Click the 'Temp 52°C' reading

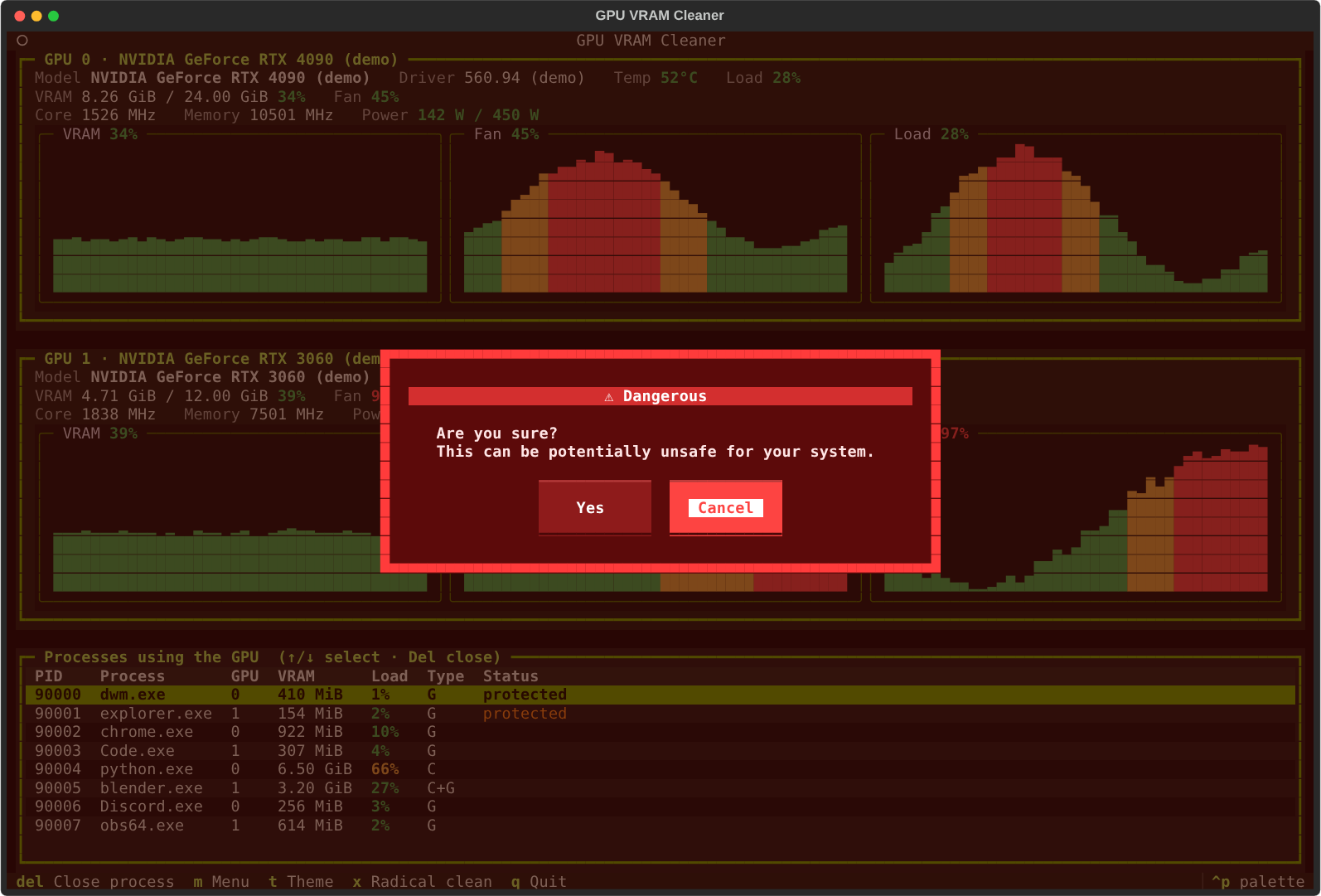(656, 78)
